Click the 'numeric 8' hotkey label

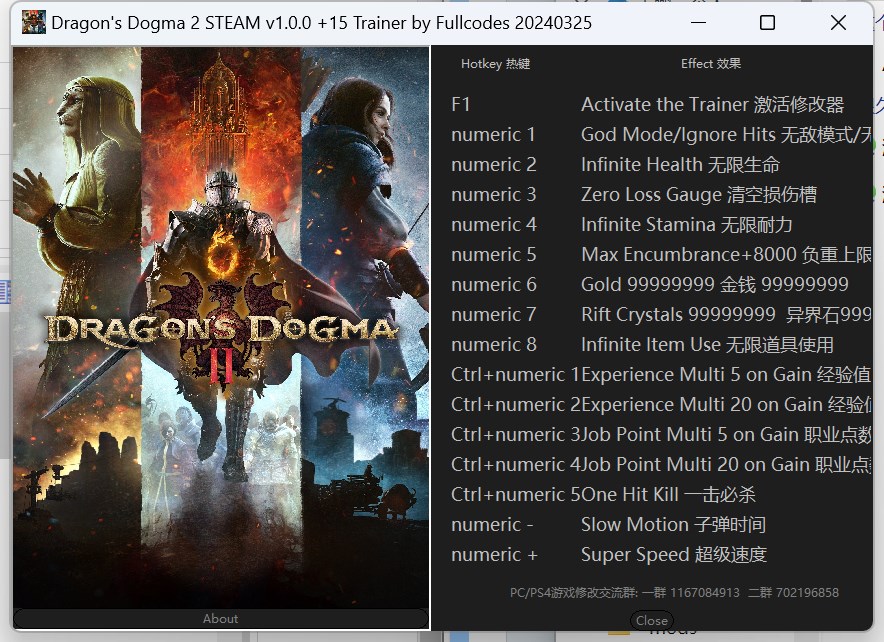pyautogui.click(x=494, y=344)
